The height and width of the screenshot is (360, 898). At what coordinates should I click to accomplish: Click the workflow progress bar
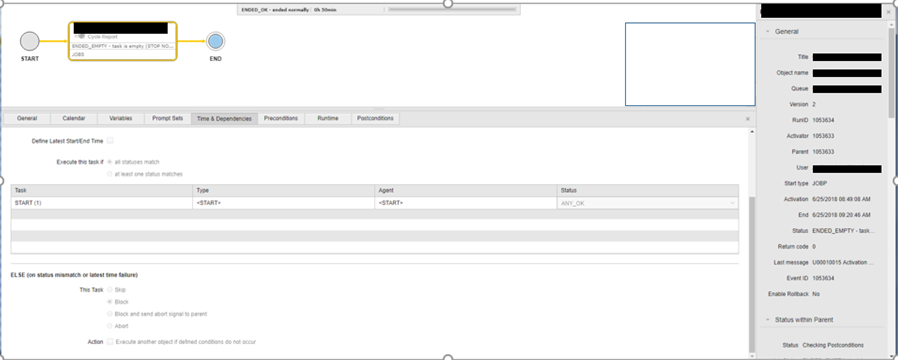451,10
